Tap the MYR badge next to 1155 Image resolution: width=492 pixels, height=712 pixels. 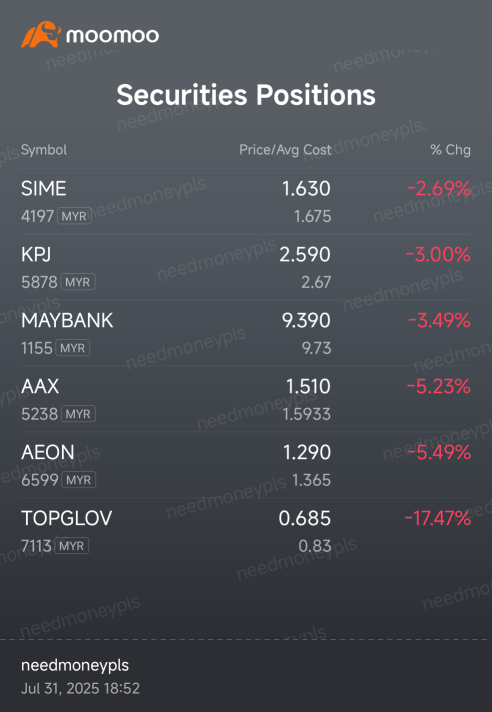[73, 348]
